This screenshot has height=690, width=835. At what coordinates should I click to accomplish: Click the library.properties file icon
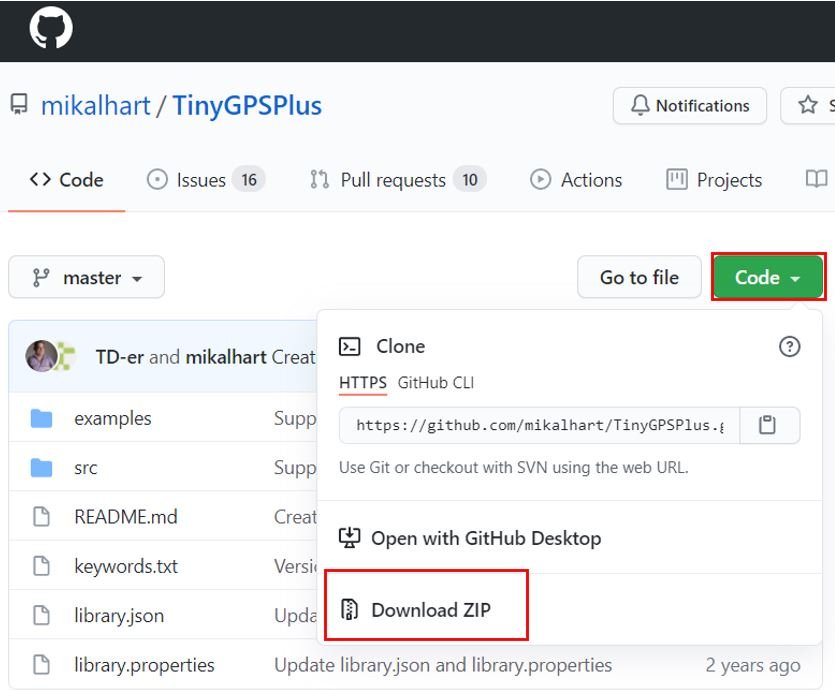42,665
